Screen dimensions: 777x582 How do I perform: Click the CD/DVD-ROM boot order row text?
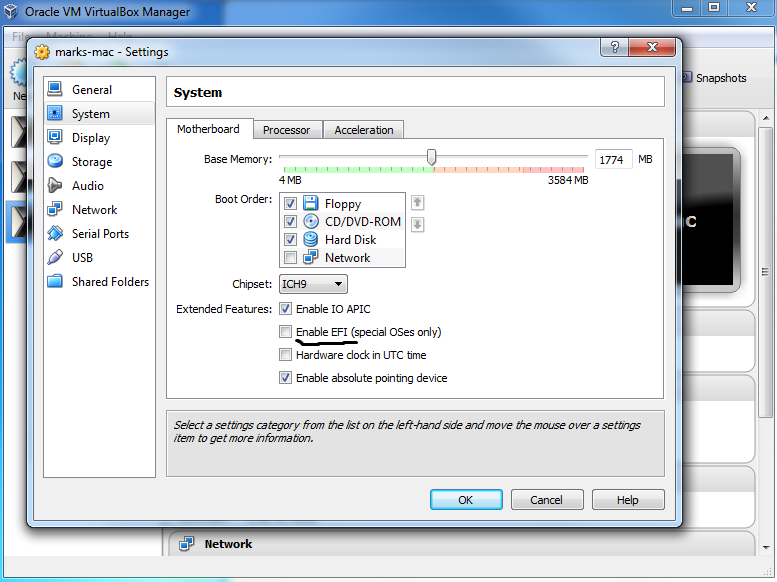pyautogui.click(x=363, y=222)
